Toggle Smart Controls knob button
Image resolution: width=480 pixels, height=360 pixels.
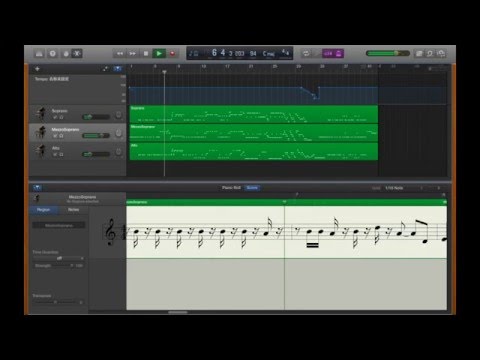(66, 53)
